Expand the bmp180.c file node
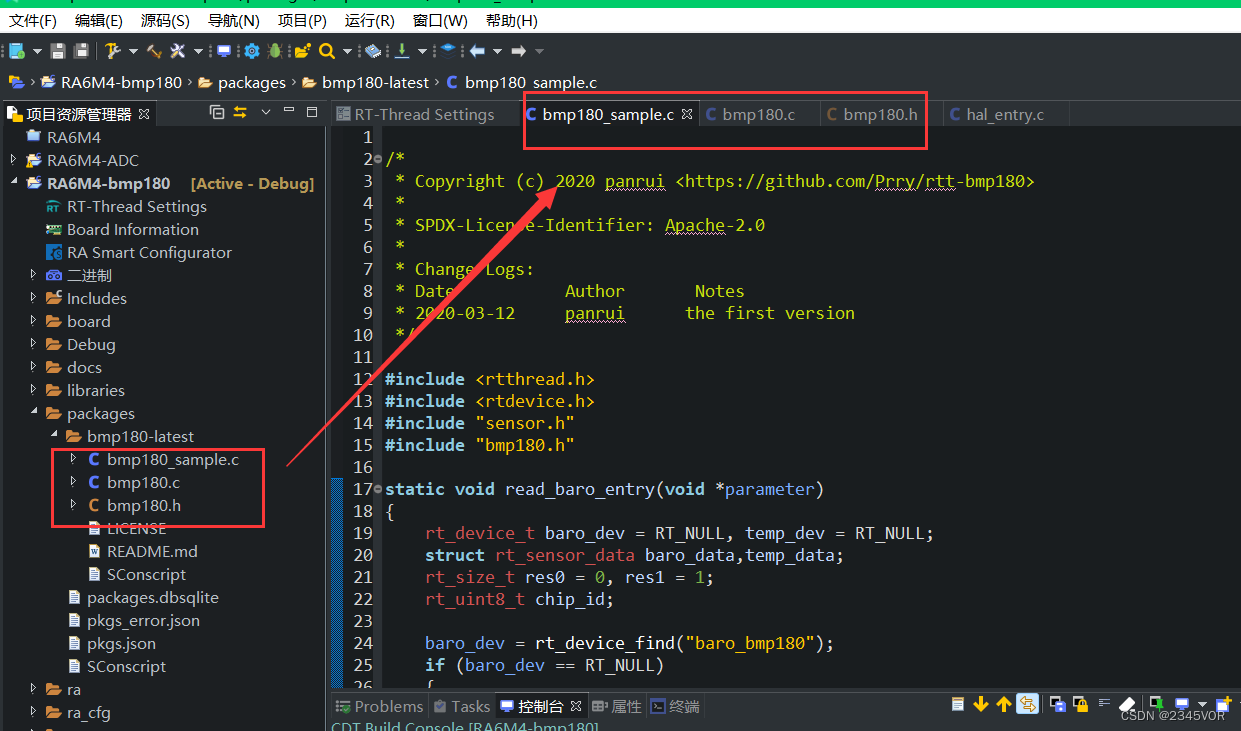 point(73,482)
